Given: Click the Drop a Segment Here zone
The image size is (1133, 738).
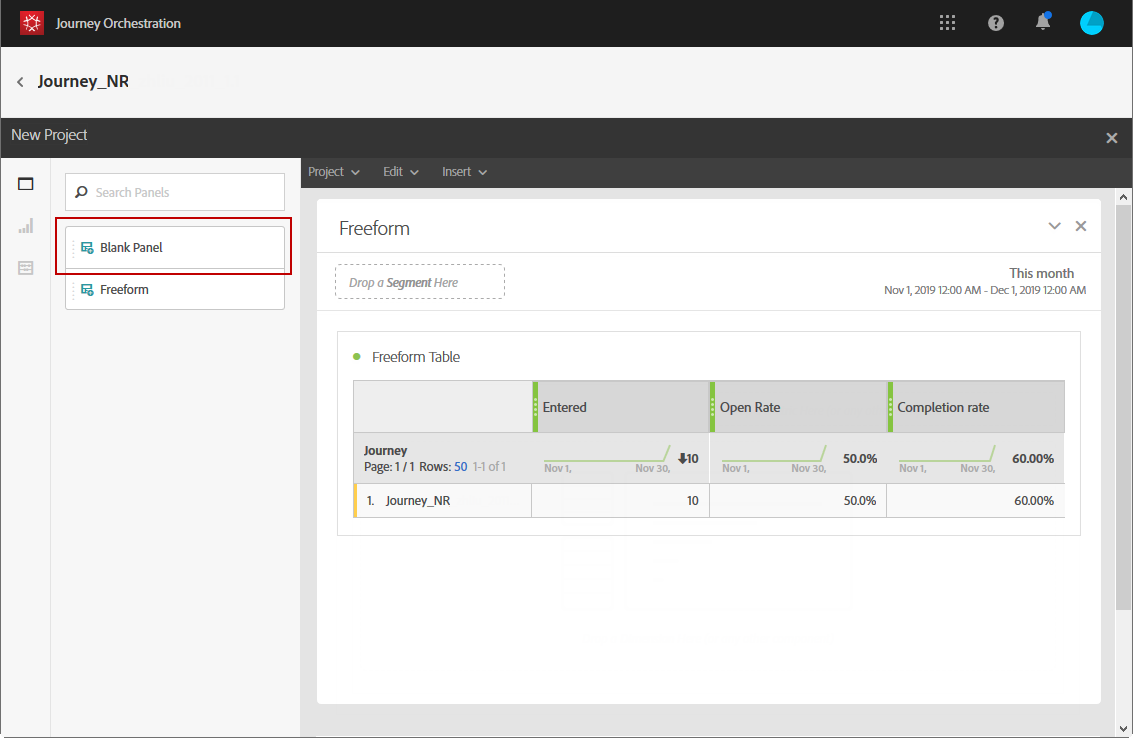Looking at the screenshot, I should (x=420, y=282).
